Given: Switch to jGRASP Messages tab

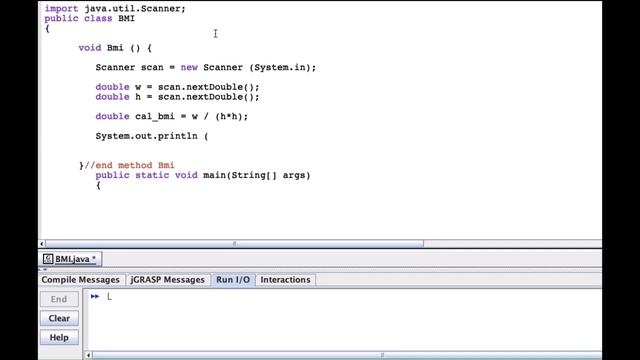Looking at the screenshot, I should tap(167, 280).
